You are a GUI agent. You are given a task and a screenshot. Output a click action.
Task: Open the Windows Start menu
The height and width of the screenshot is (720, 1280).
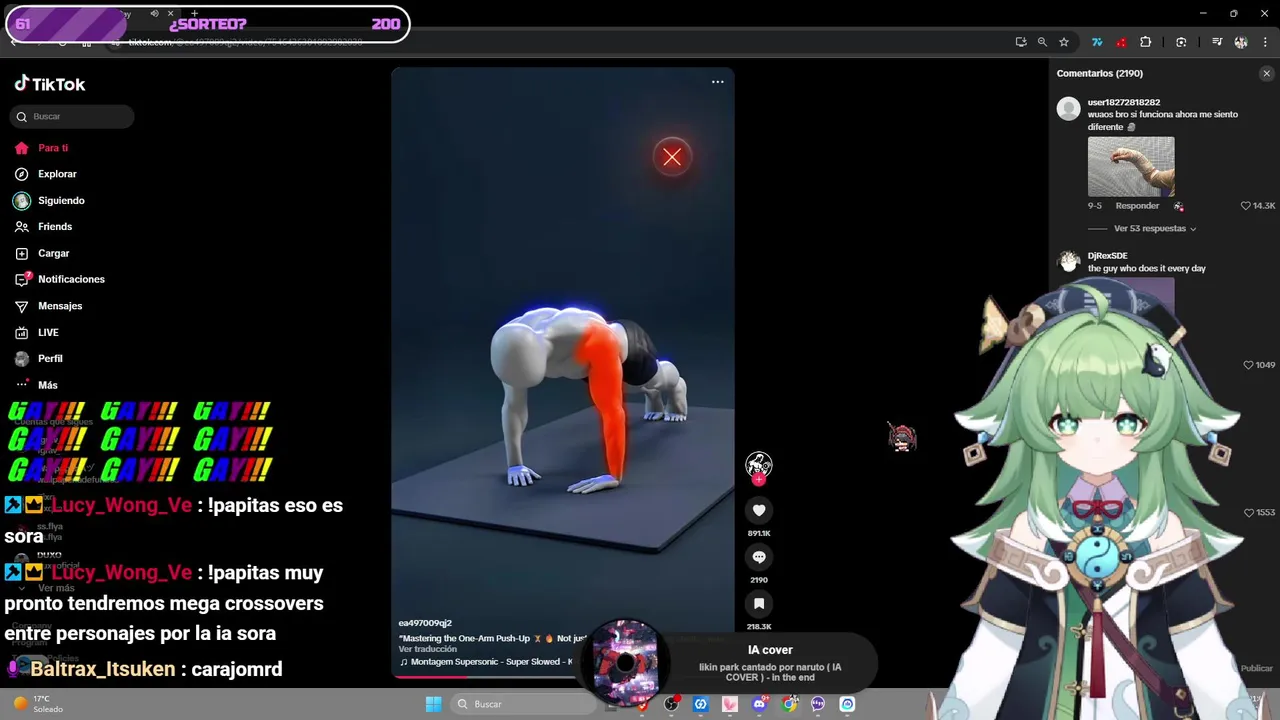point(433,704)
